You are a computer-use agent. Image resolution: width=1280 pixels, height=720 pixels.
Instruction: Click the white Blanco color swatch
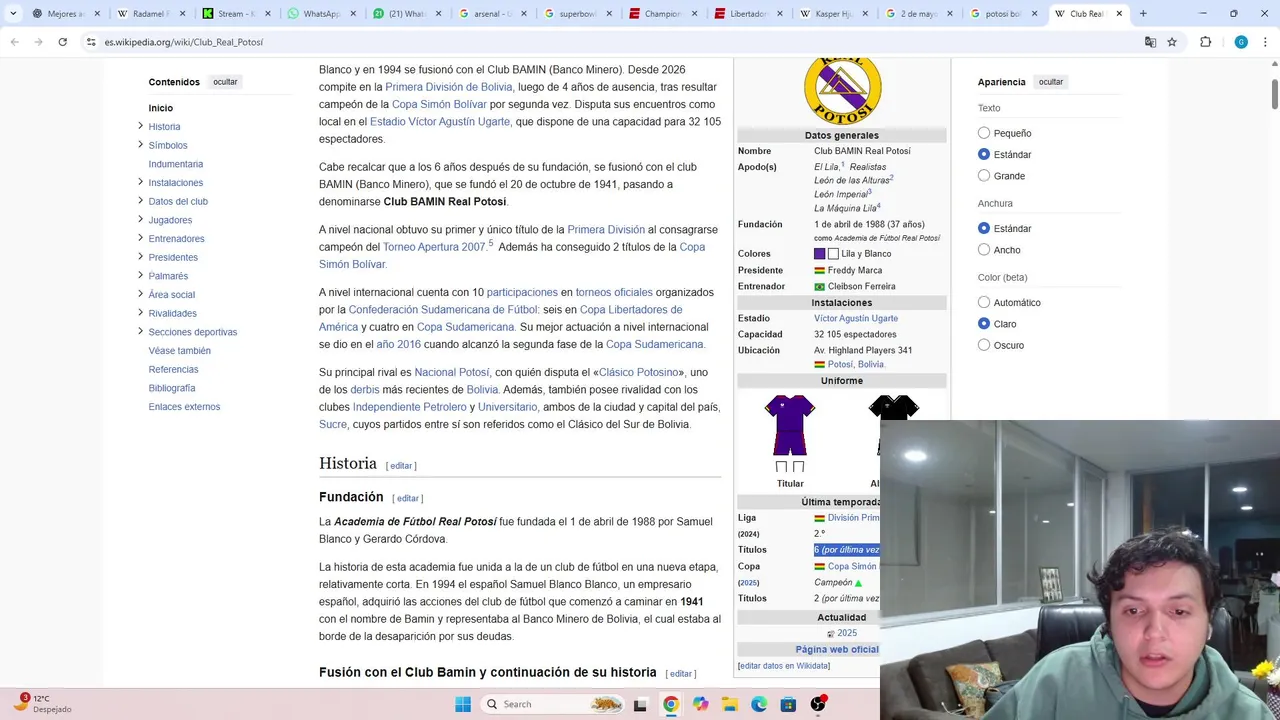[833, 254]
